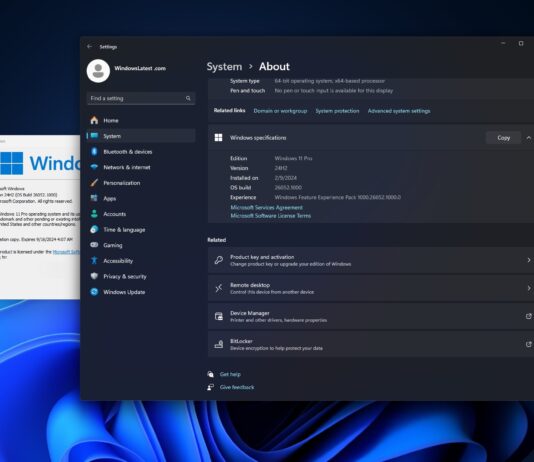The image size is (534, 462).
Task: Click the Get help chat icon
Action: pos(210,374)
